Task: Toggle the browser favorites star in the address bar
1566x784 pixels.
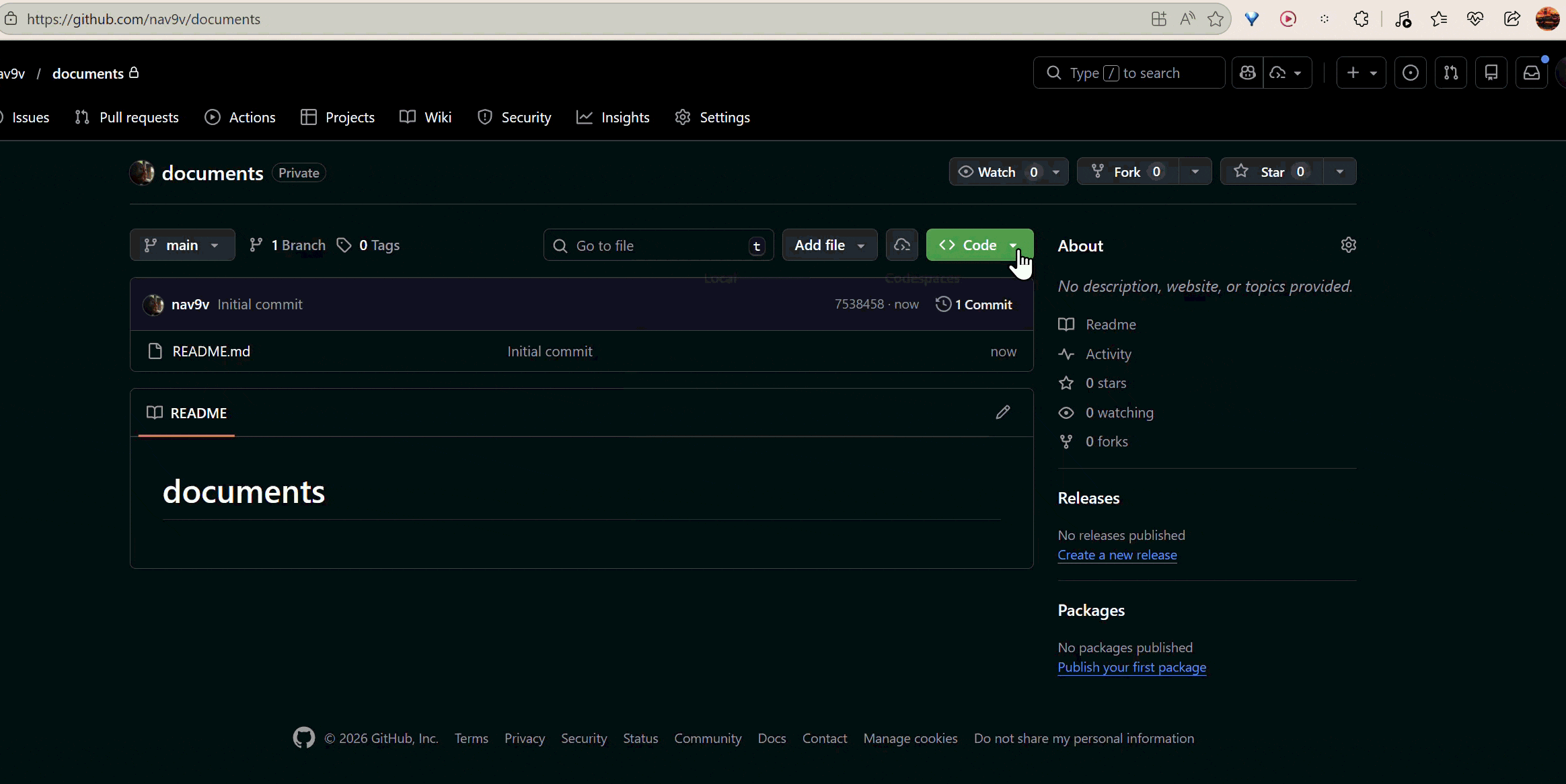Action: pos(1216,19)
